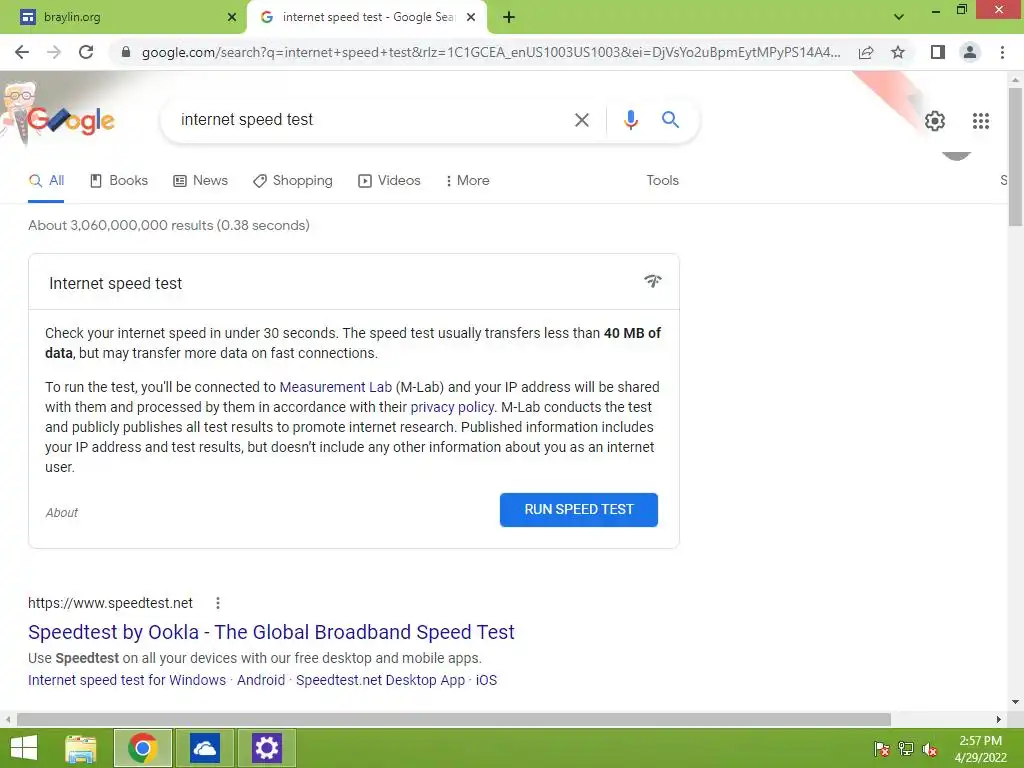Screen dimensions: 1024x768
Task: Select the Books search tab
Action: [x=119, y=180]
